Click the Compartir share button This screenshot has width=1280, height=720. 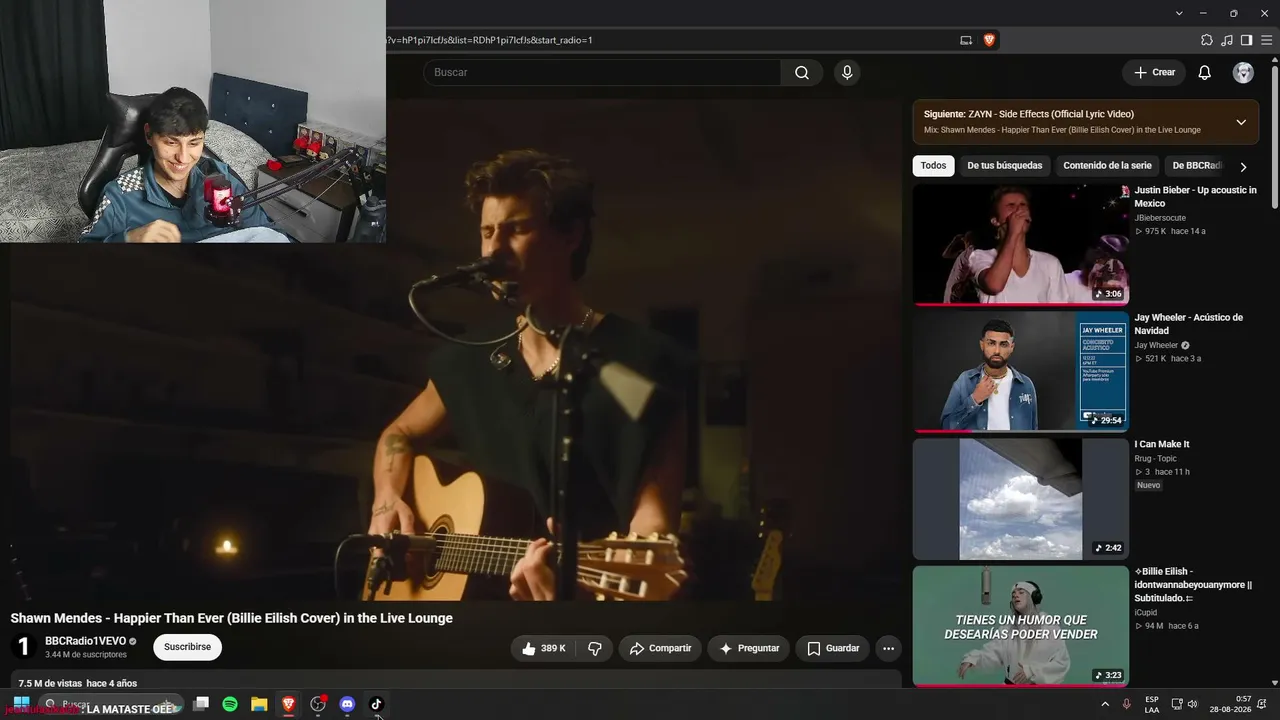click(x=660, y=648)
